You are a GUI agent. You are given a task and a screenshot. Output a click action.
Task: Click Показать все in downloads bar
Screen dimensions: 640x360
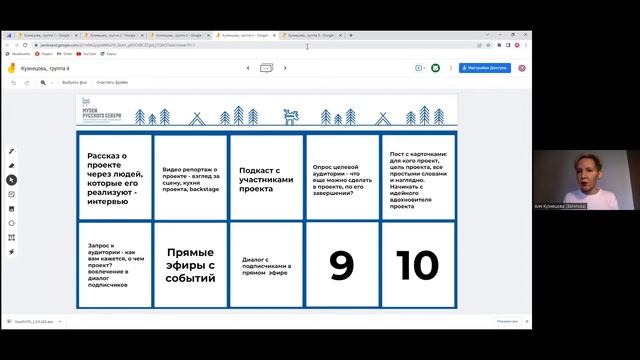point(507,322)
